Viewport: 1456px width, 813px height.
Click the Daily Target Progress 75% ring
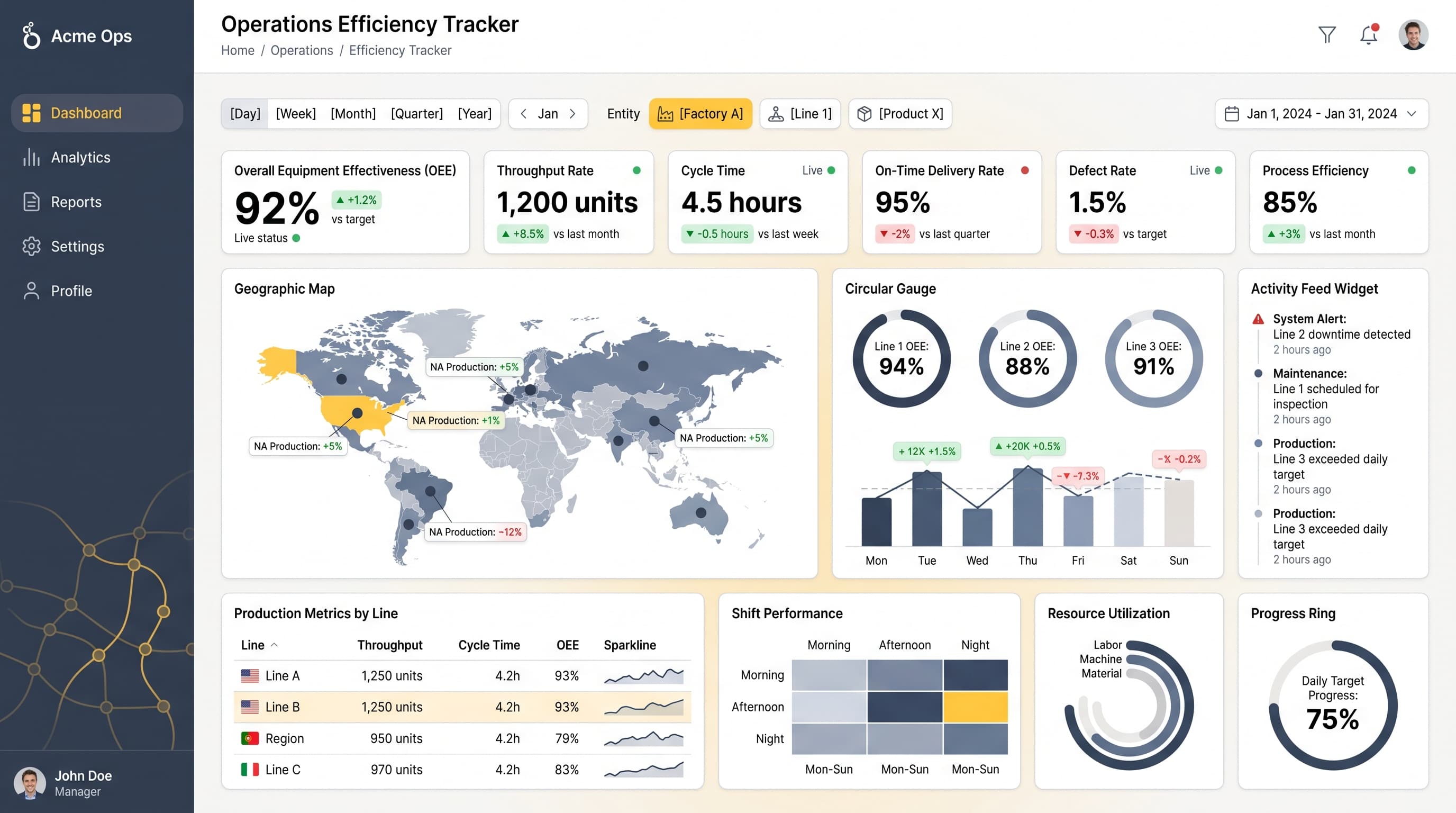coord(1333,705)
